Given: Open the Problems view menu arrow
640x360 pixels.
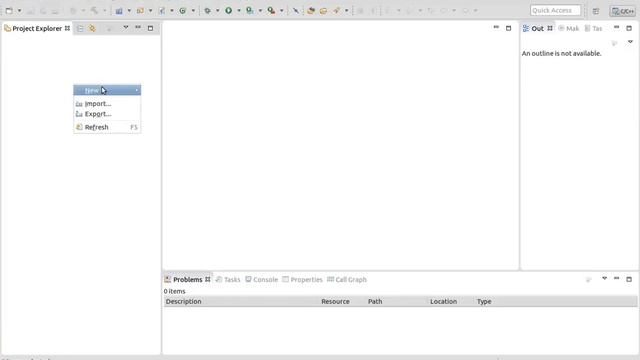Looking at the screenshot, I should tap(604, 278).
